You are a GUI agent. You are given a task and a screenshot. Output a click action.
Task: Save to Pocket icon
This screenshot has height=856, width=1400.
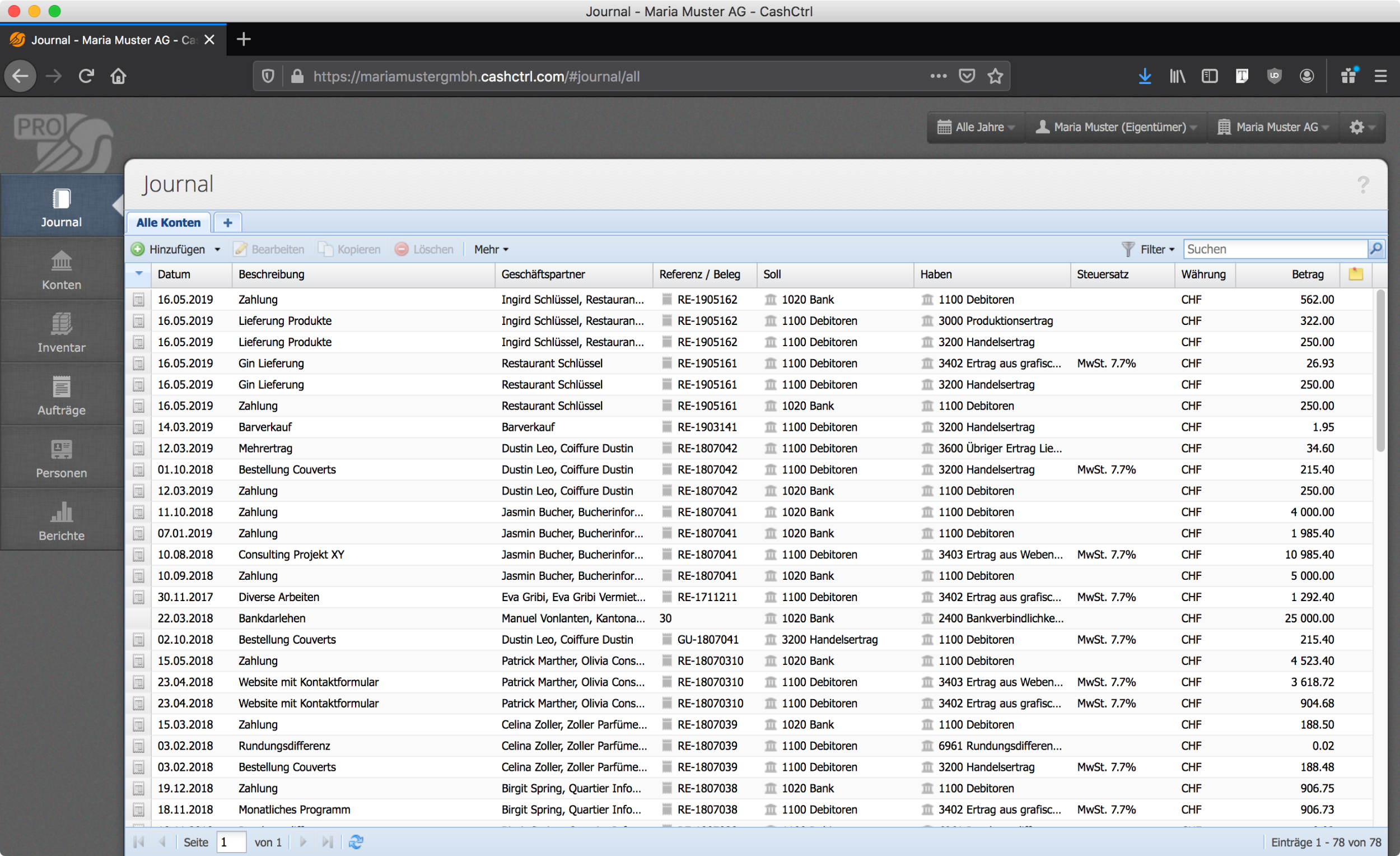(967, 76)
